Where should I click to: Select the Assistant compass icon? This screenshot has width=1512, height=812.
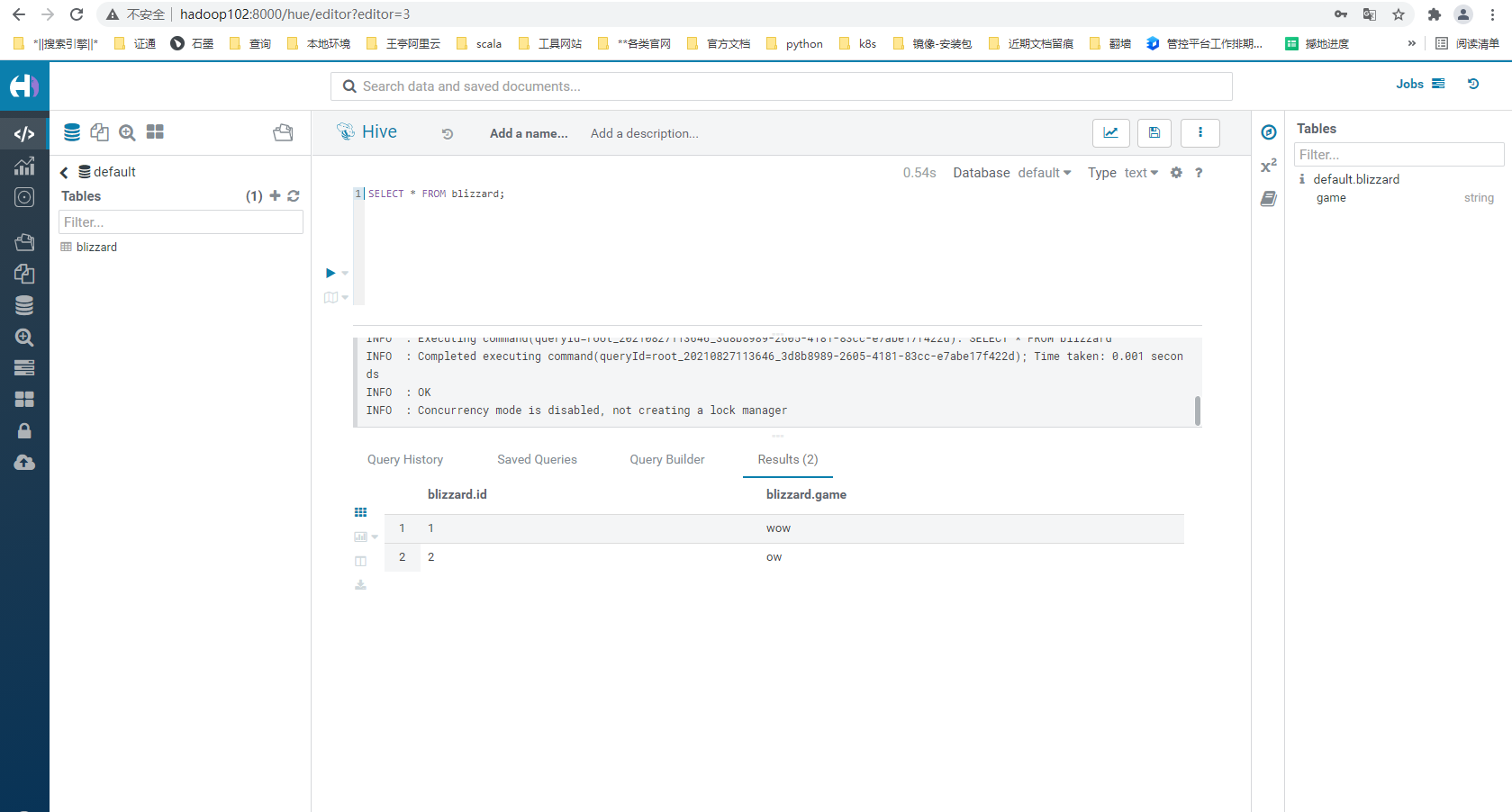click(1269, 132)
